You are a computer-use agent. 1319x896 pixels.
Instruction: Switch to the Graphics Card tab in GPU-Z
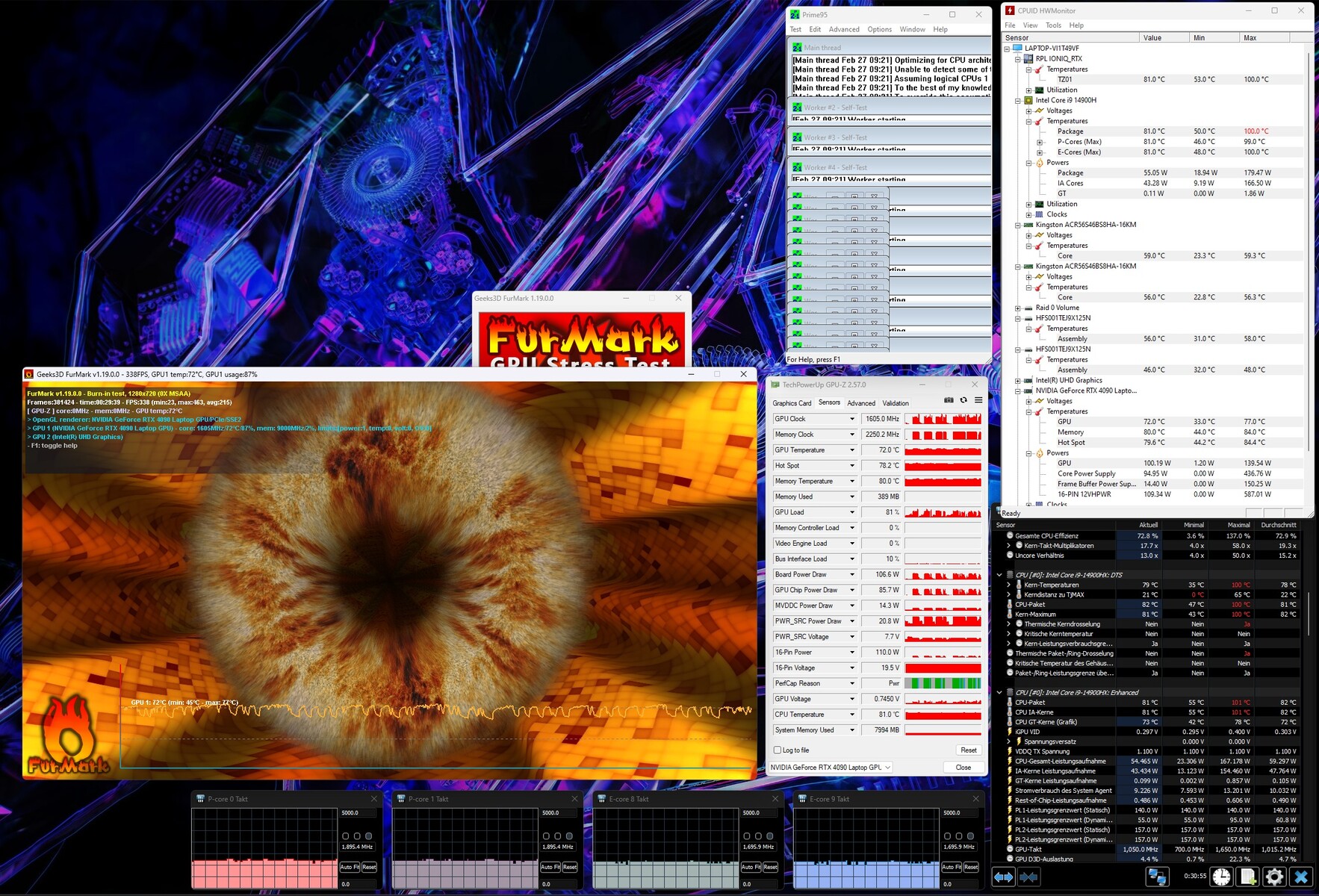click(x=792, y=403)
